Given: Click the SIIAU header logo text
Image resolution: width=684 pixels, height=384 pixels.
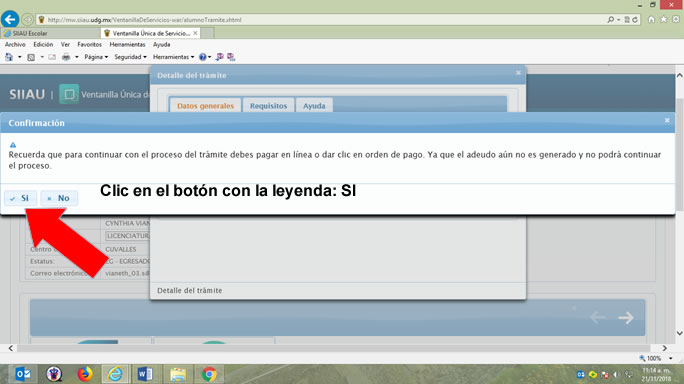Looking at the screenshot, I should (x=27, y=94).
